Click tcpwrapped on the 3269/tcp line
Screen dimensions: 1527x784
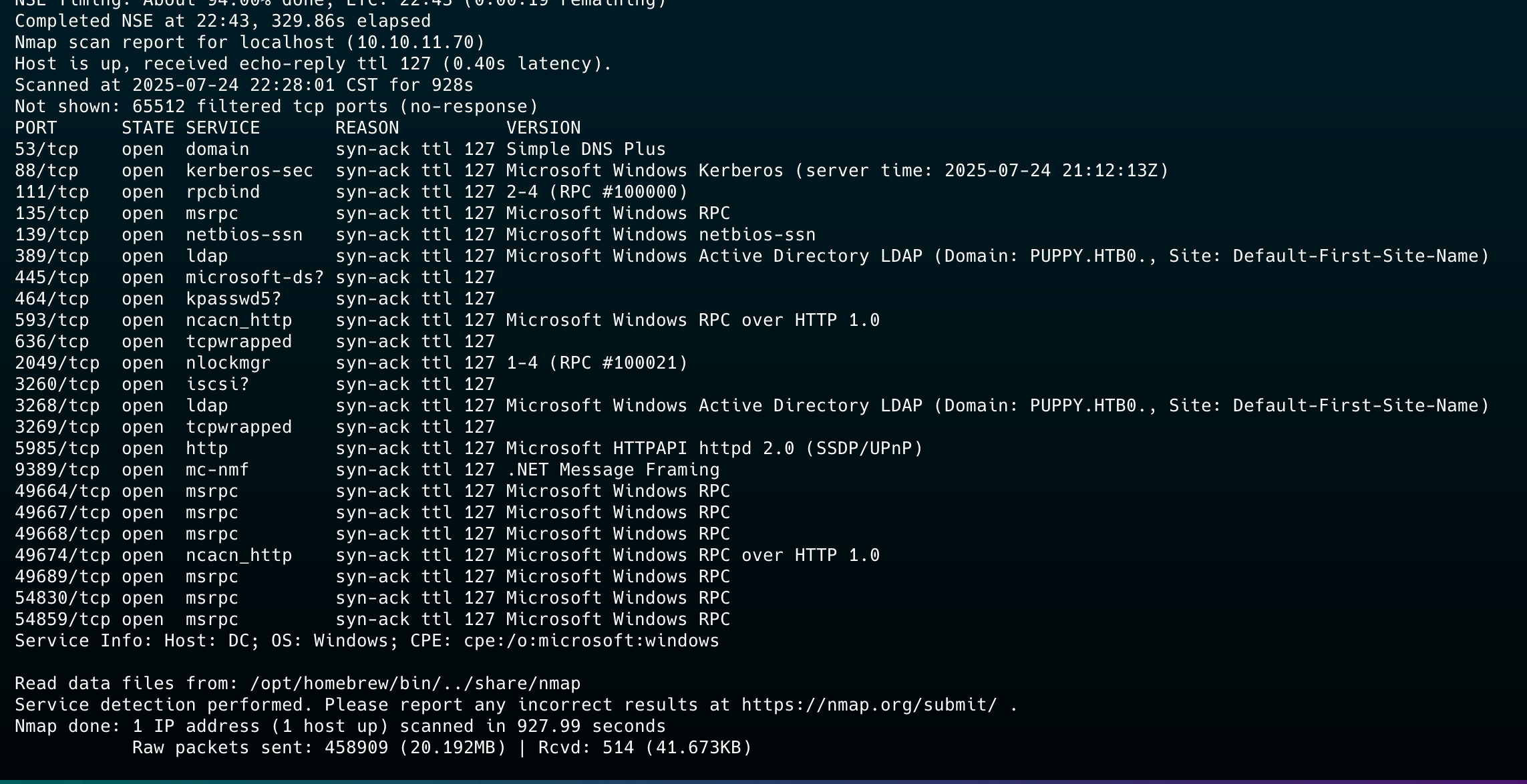[239, 427]
